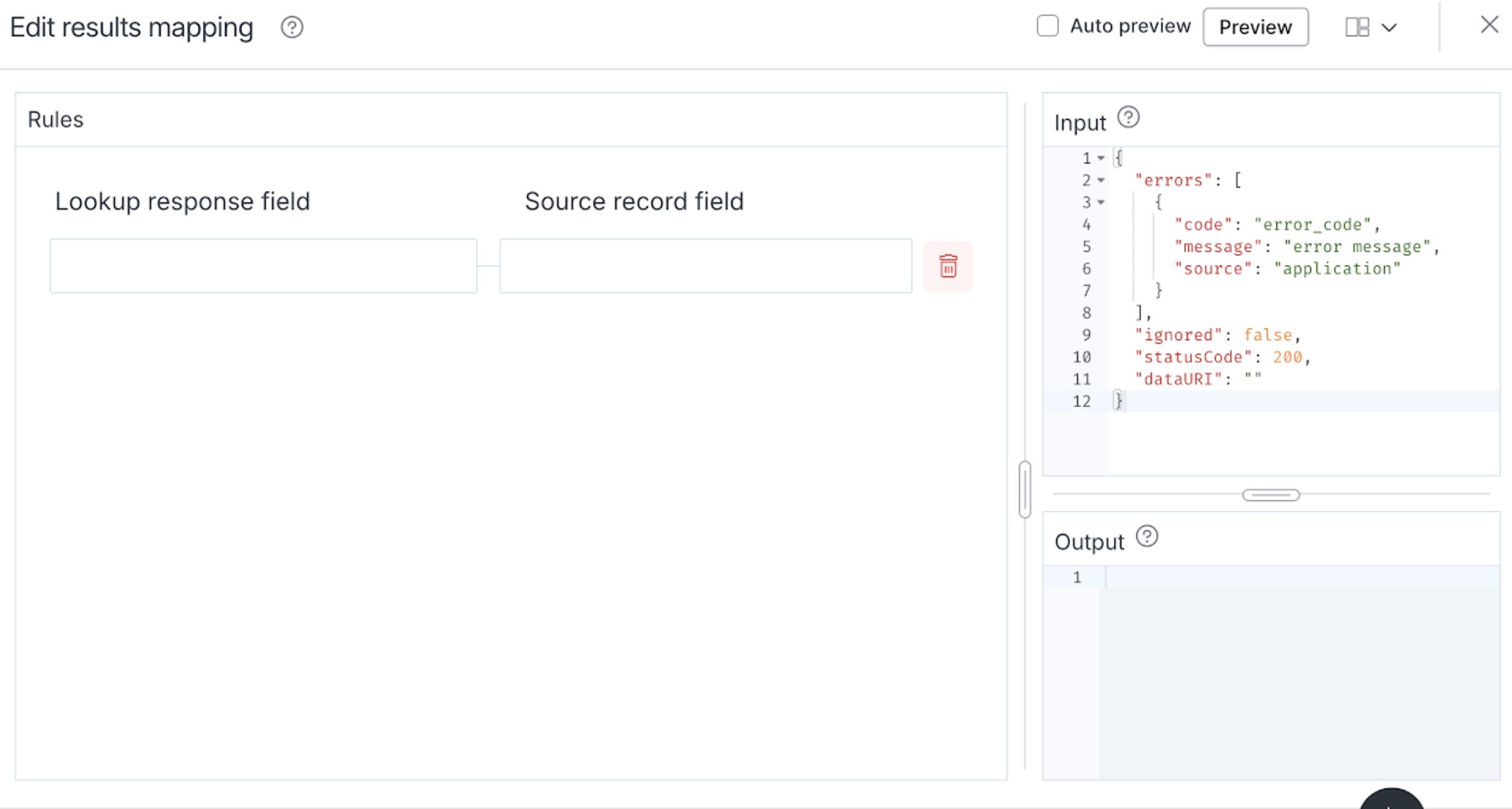Click the vertical panel splitter handle
Screen dimensions: 1512x809
1025,489
